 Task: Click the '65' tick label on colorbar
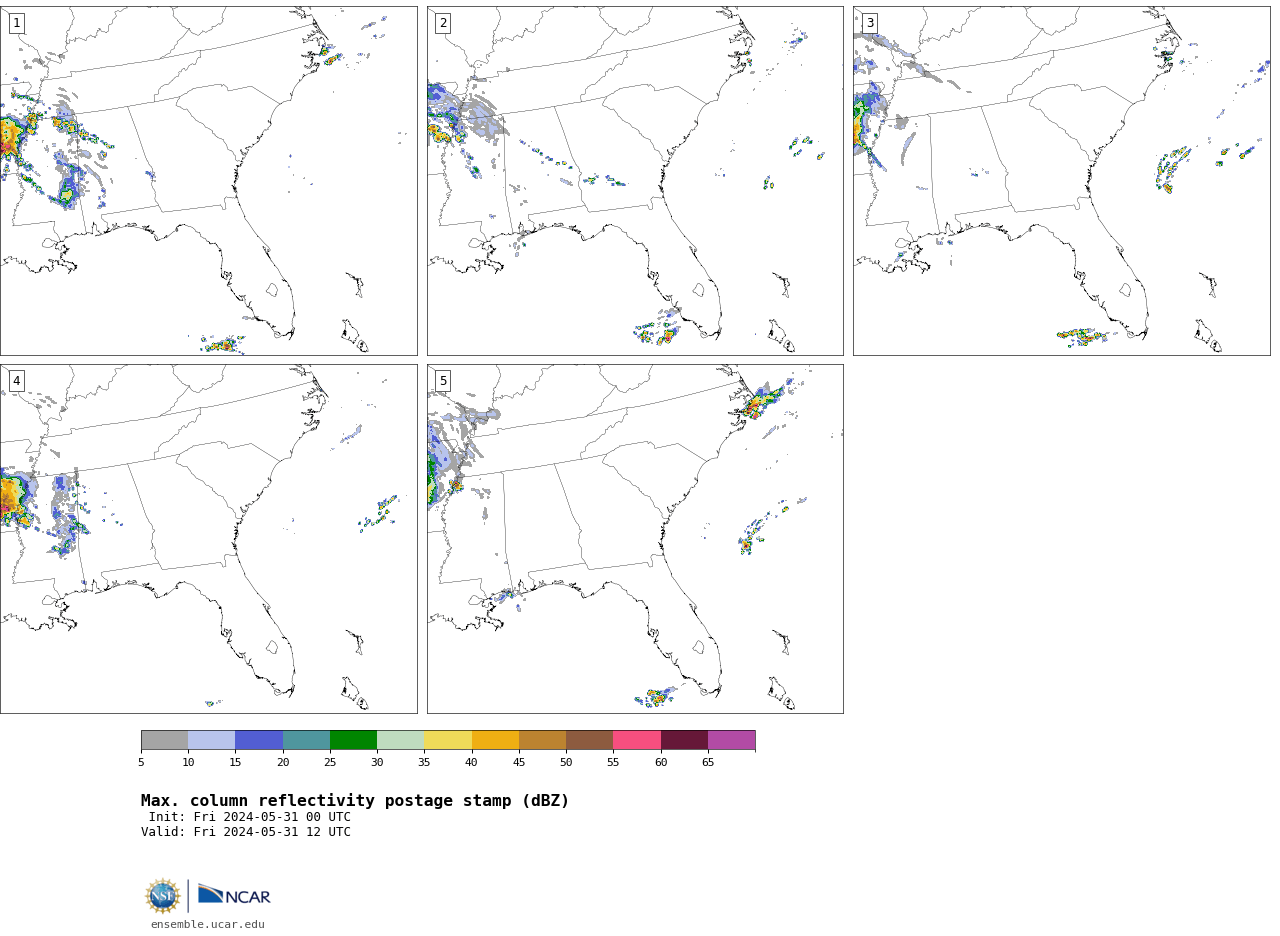click(x=708, y=763)
